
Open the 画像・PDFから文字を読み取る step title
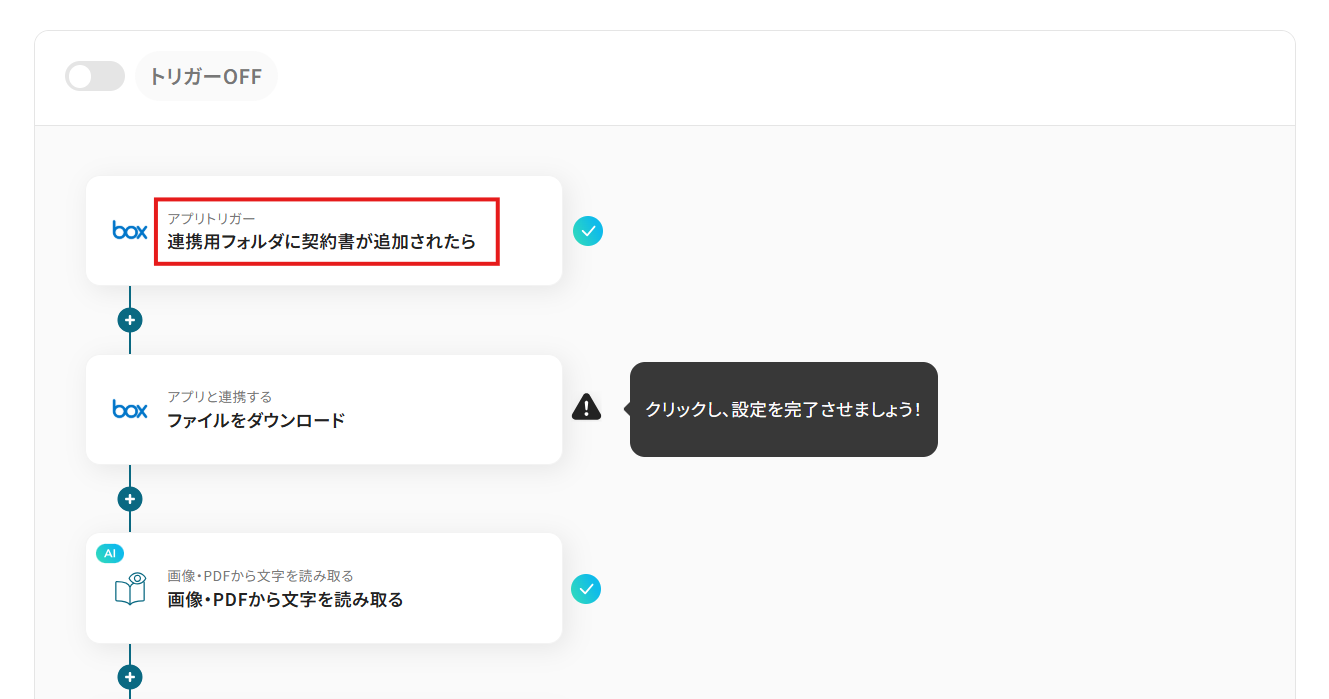click(x=285, y=600)
